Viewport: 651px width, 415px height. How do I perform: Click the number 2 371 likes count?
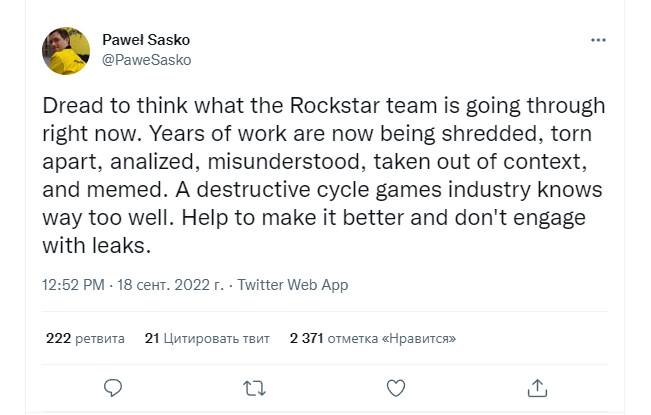click(x=306, y=338)
